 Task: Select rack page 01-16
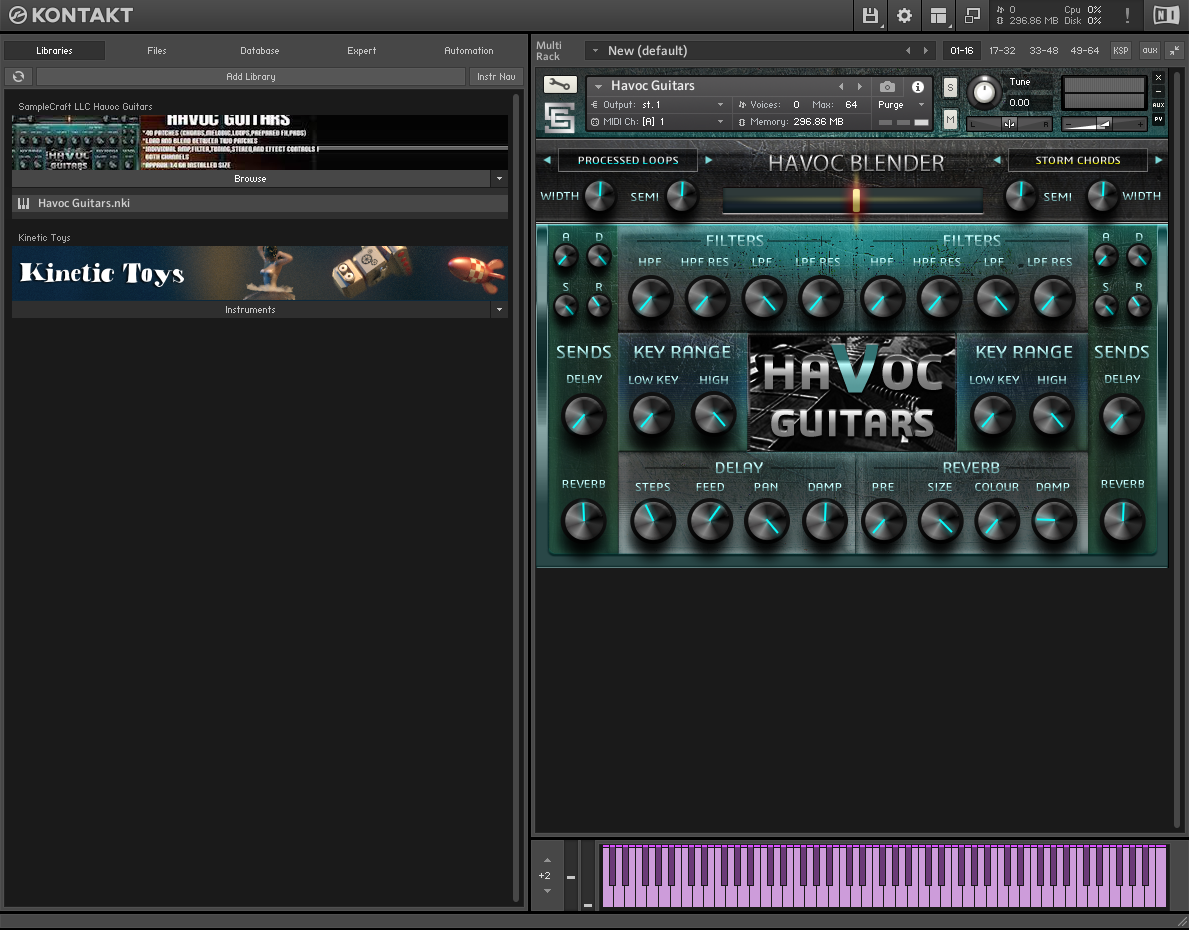point(962,51)
